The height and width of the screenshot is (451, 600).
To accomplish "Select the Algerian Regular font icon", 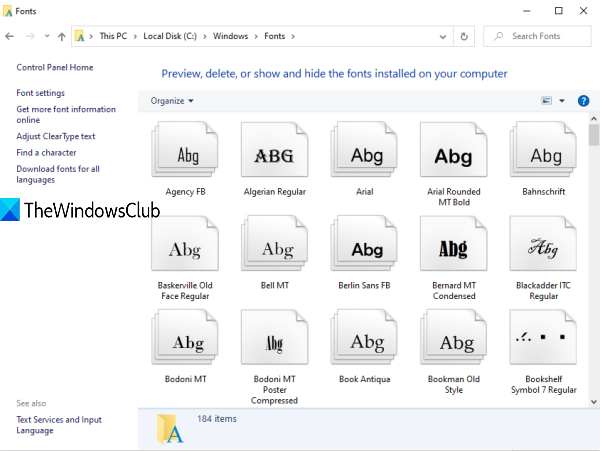I will (274, 149).
